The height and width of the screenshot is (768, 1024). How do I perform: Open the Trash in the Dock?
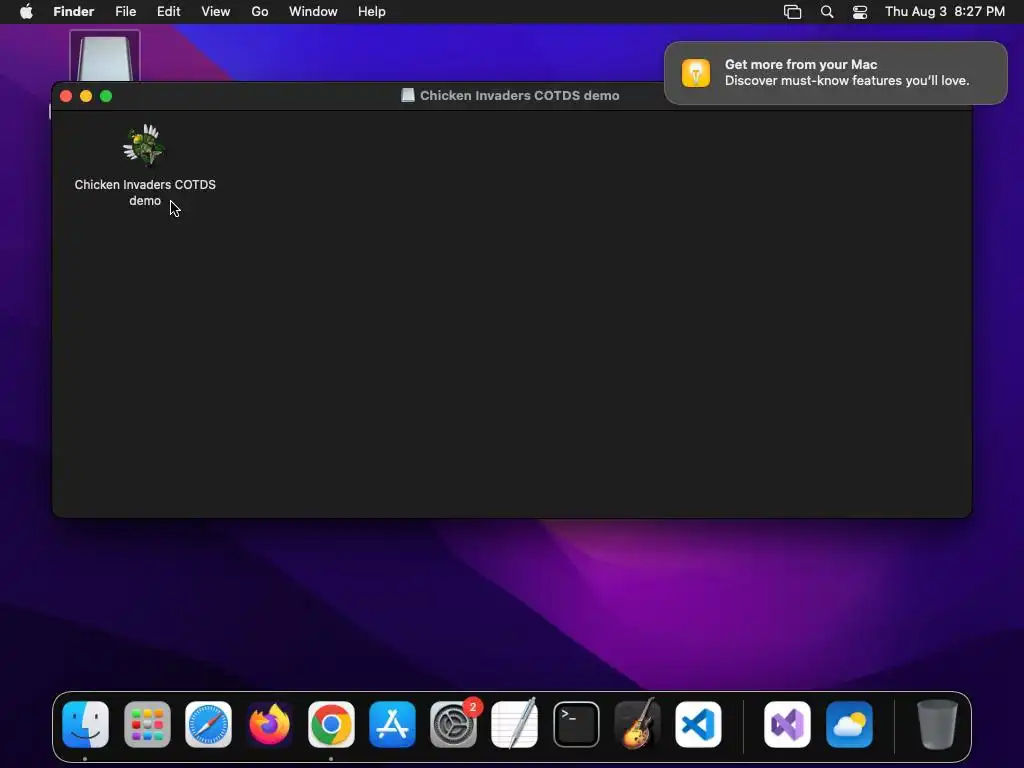coord(937,724)
